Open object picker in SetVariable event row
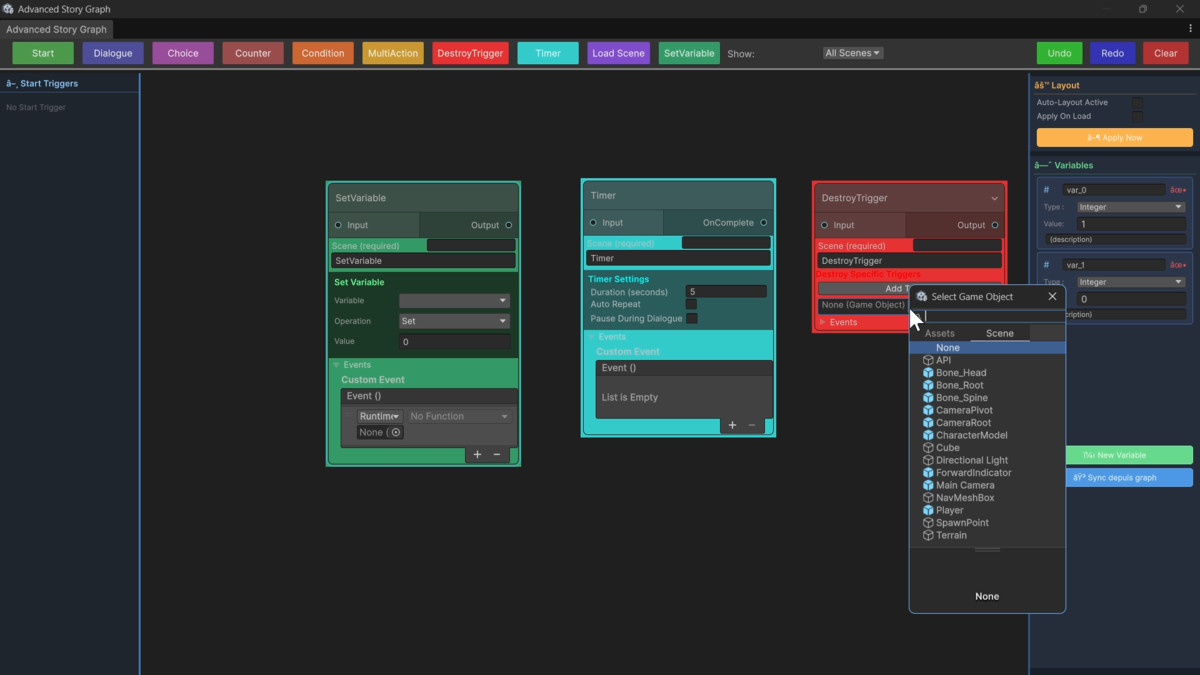This screenshot has height=675, width=1200. 396,432
